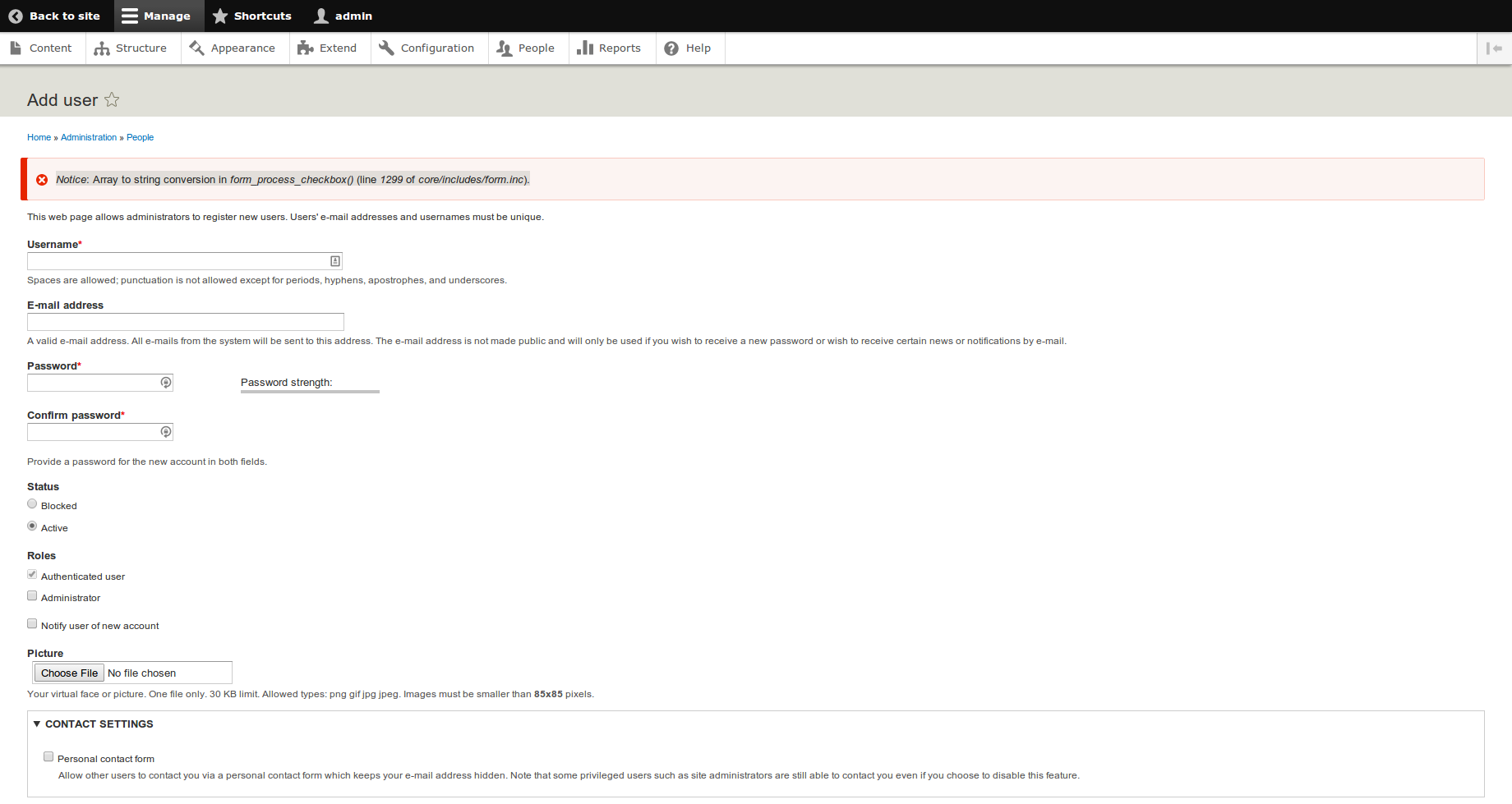Click the 'Personal contact form' label text
The width and height of the screenshot is (1512, 804).
pyautogui.click(x=106, y=759)
